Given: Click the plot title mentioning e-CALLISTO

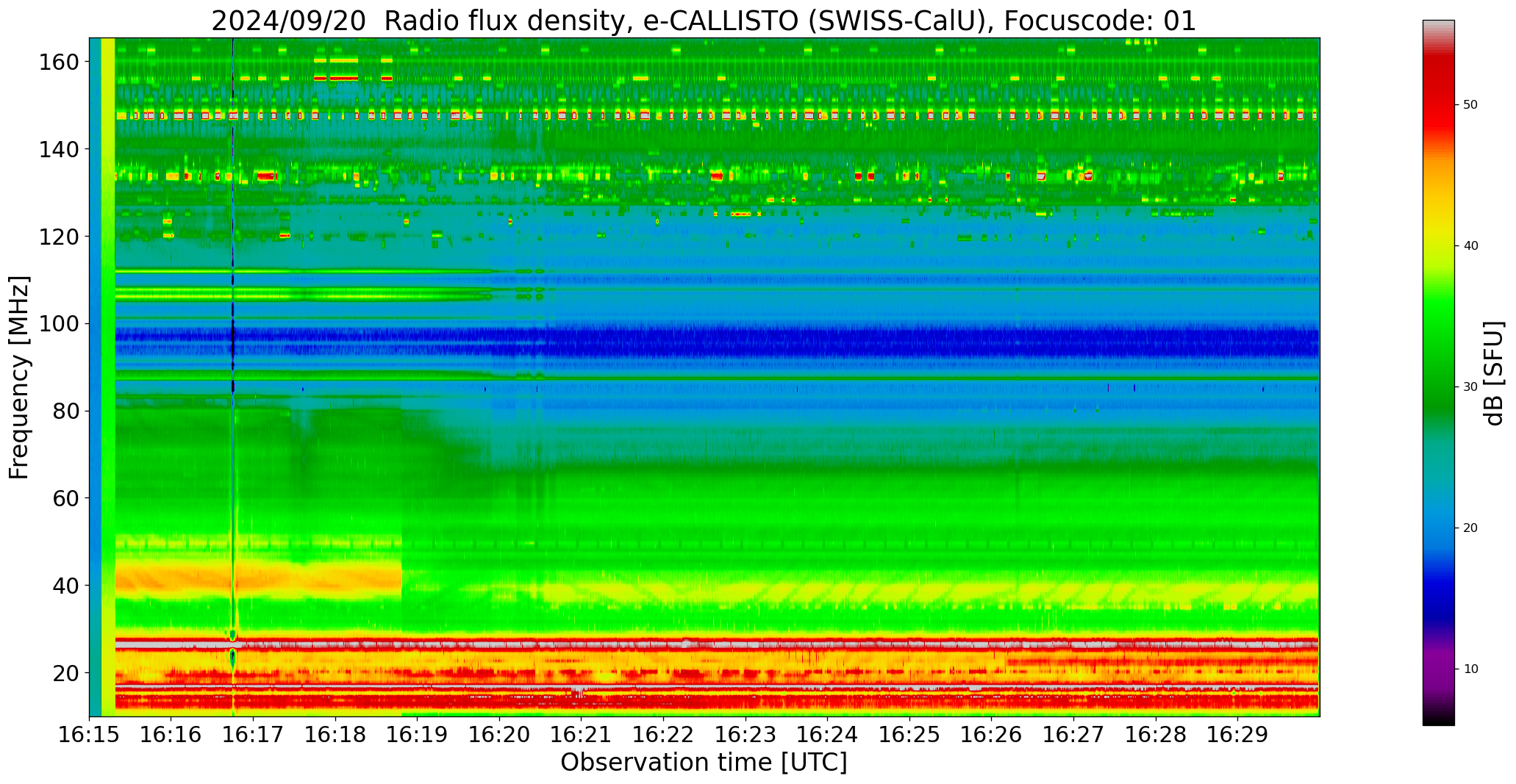Looking at the screenshot, I should (x=704, y=21).
